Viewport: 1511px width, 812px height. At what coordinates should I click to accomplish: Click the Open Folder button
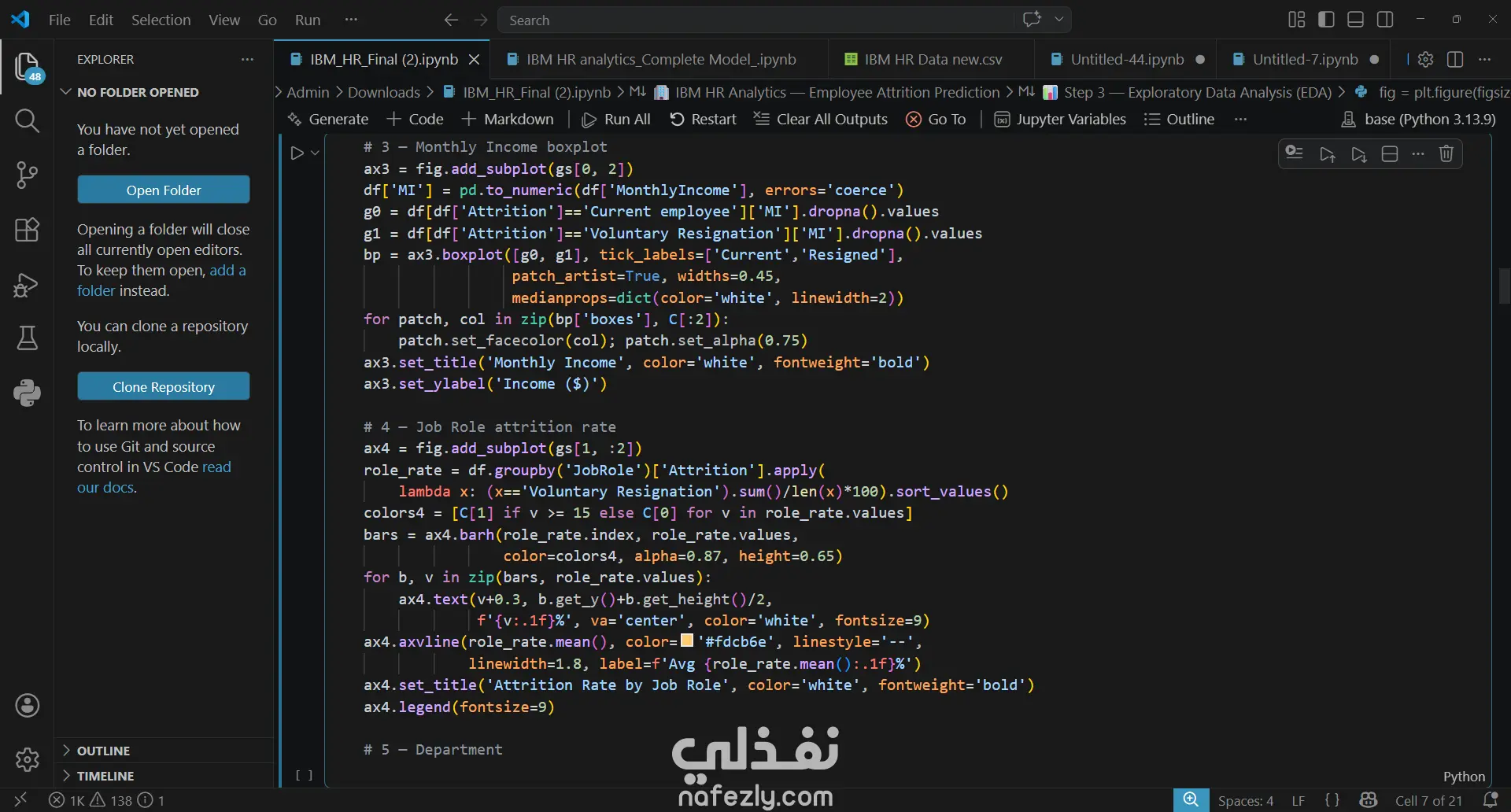coord(164,190)
